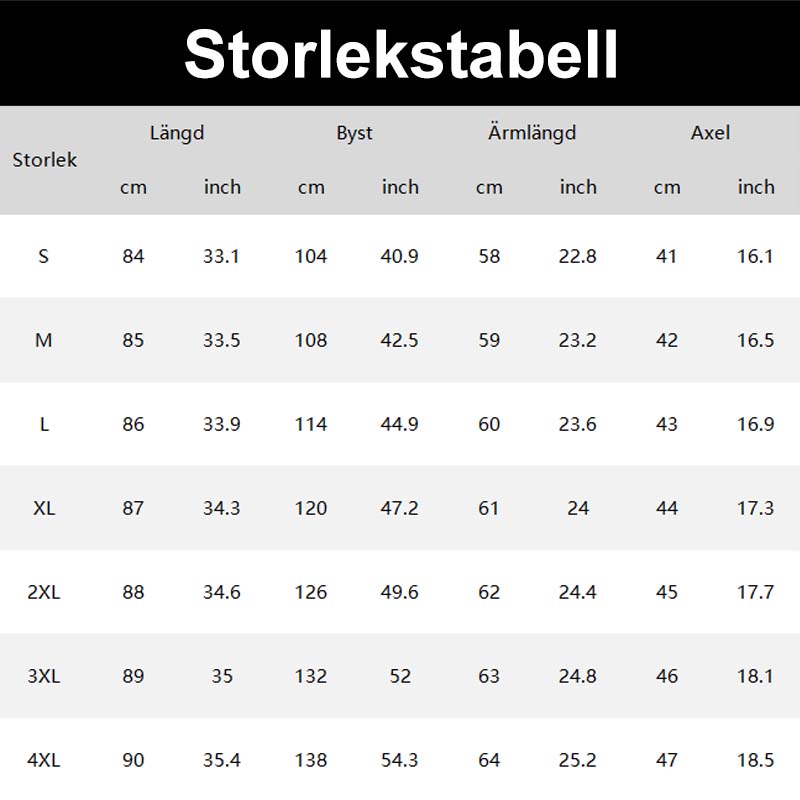
Task: Click the 18.5 inch Axel value
Action: point(755,760)
